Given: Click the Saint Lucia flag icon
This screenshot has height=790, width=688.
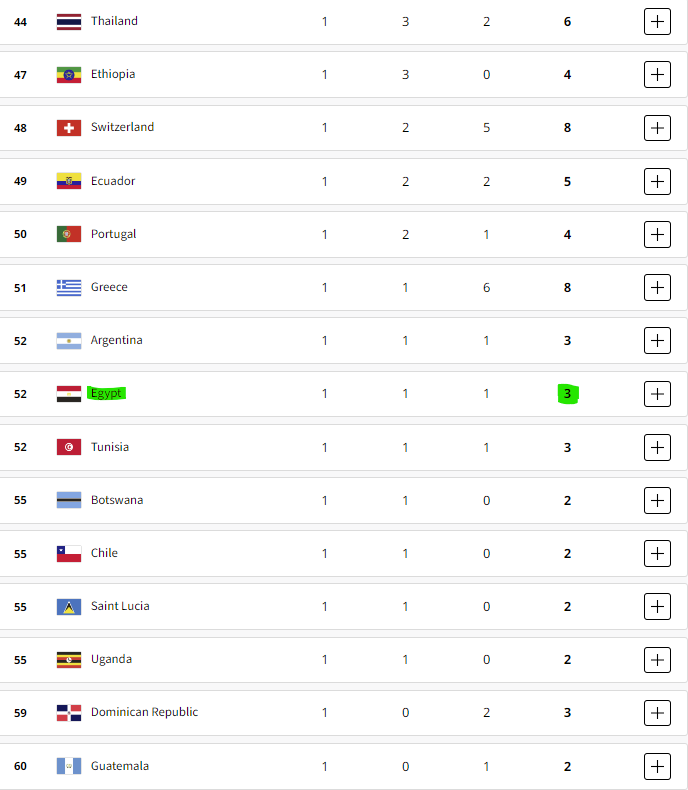Looking at the screenshot, I should click(69, 606).
